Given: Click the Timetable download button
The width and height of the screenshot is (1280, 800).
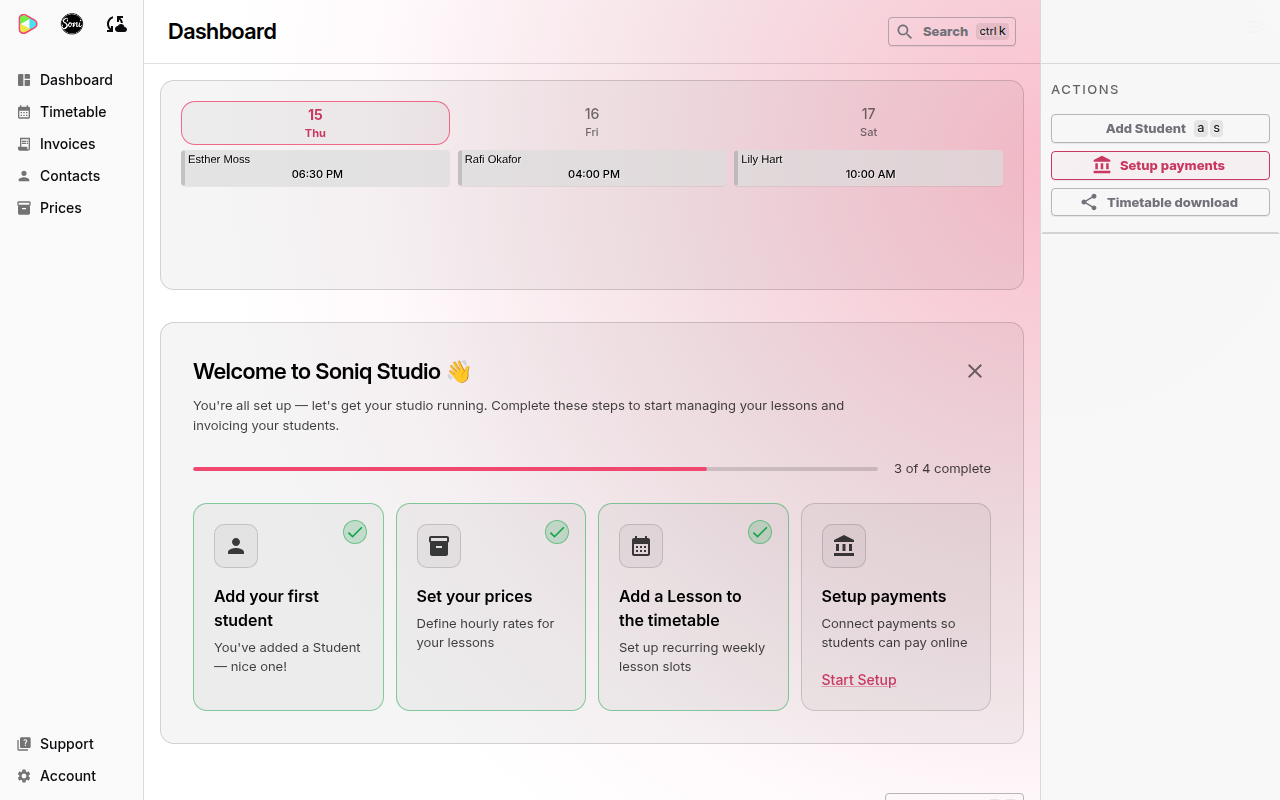Looking at the screenshot, I should 1160,202.
